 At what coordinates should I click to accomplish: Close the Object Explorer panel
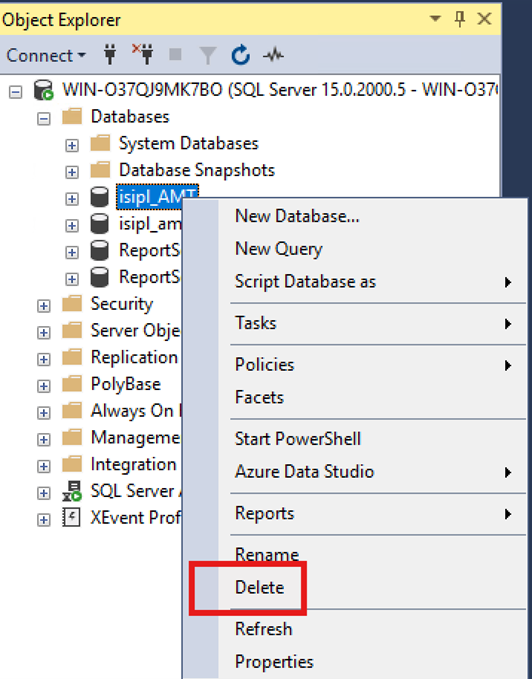point(484,19)
